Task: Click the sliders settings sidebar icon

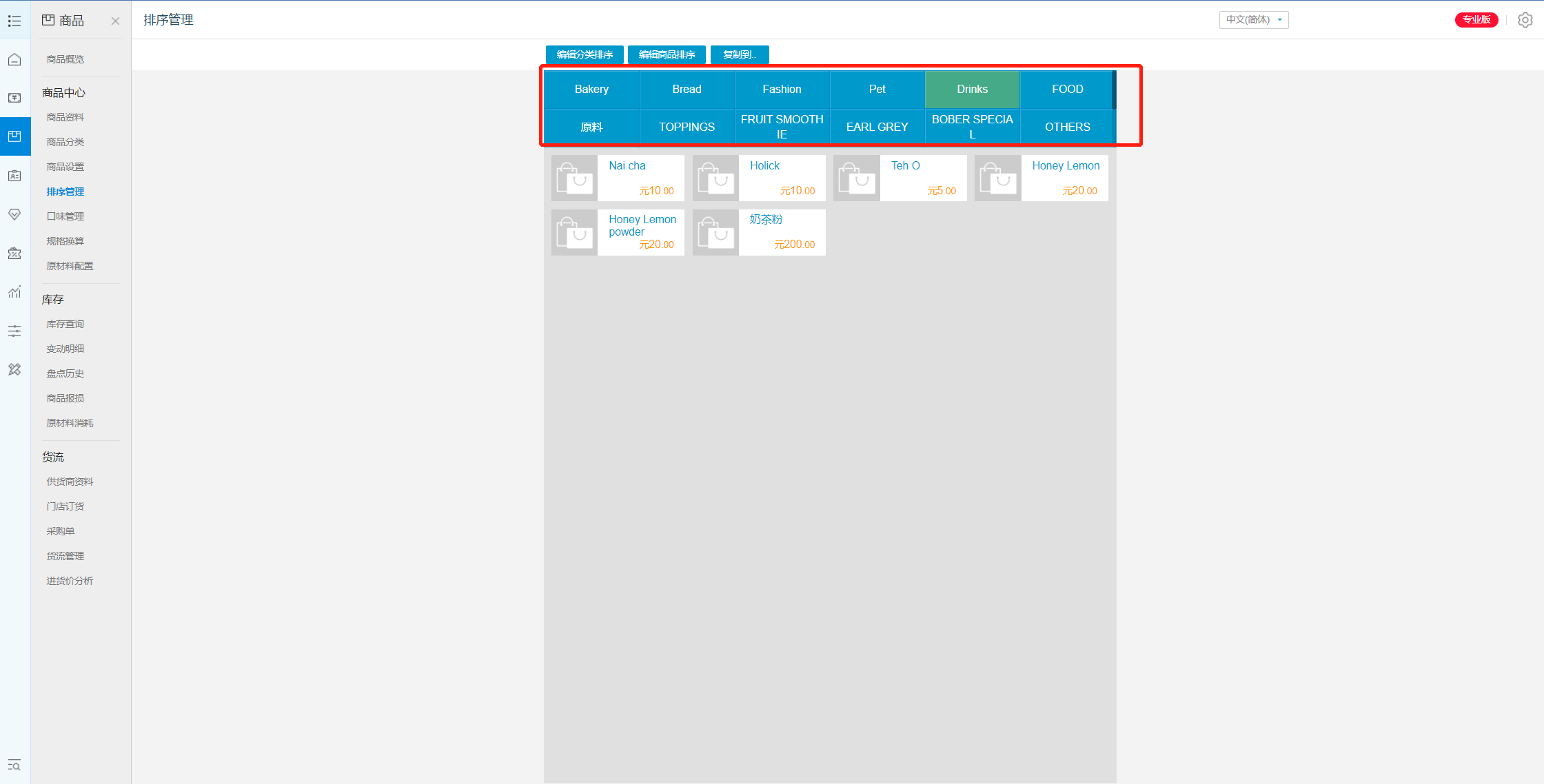Action: coord(14,331)
